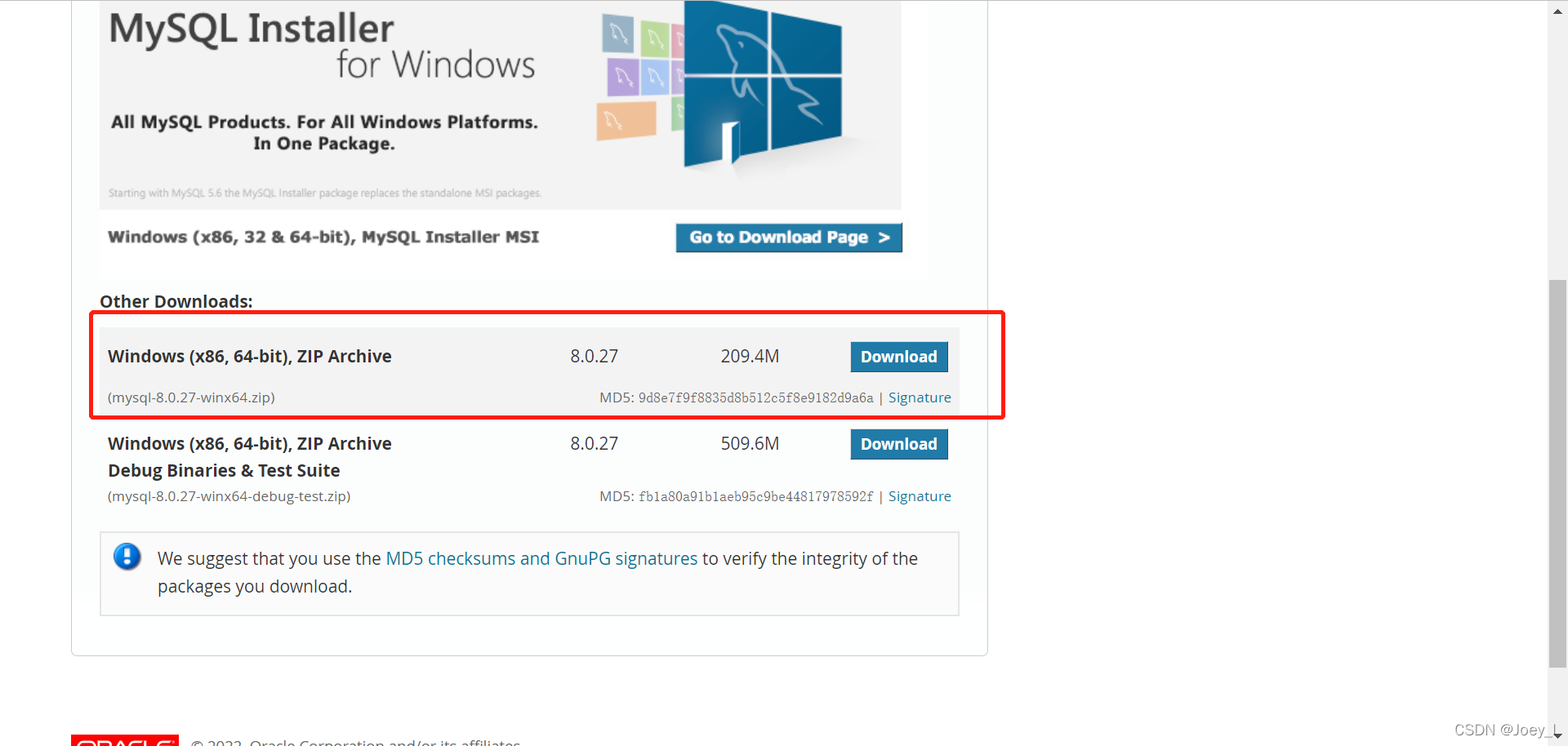The height and width of the screenshot is (746, 1568).
Task: Click the 509.6M file size value
Action: coord(750,444)
